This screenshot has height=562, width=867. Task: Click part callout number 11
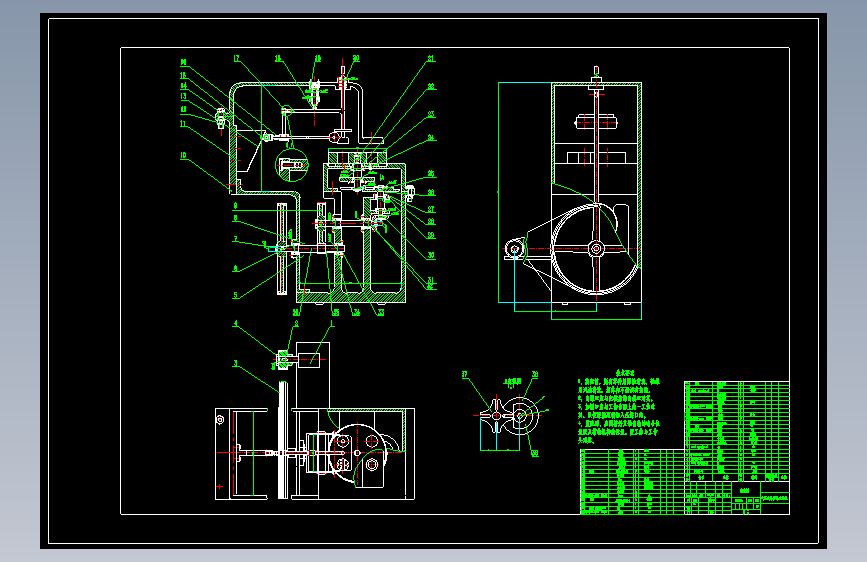tap(184, 124)
